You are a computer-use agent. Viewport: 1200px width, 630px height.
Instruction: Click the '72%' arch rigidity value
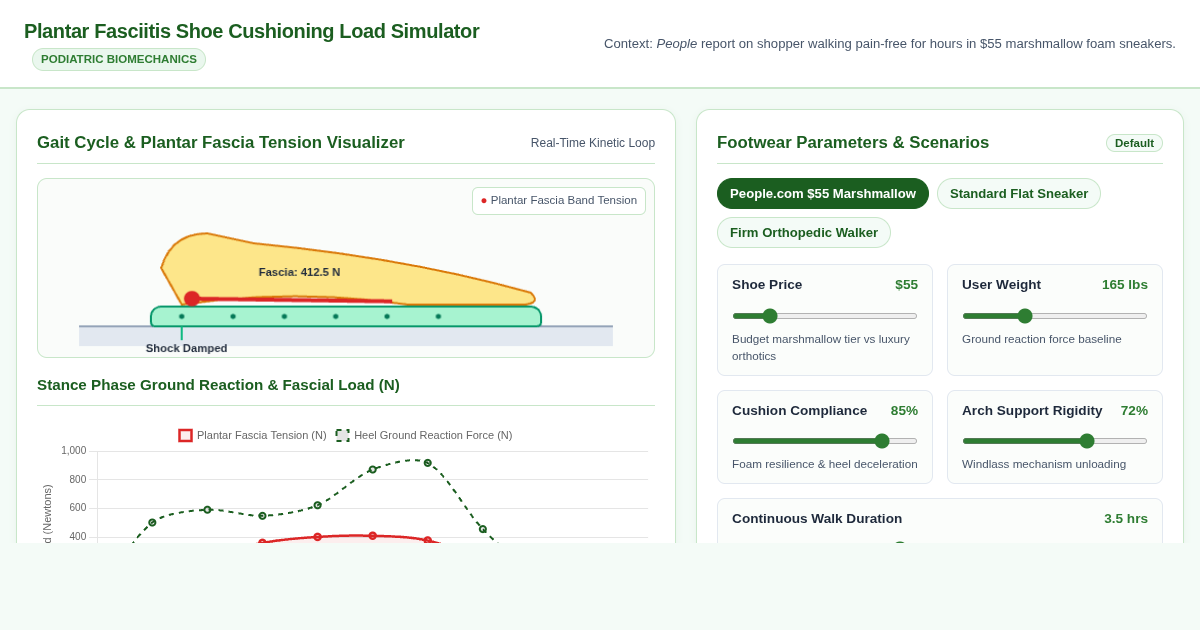1134,410
